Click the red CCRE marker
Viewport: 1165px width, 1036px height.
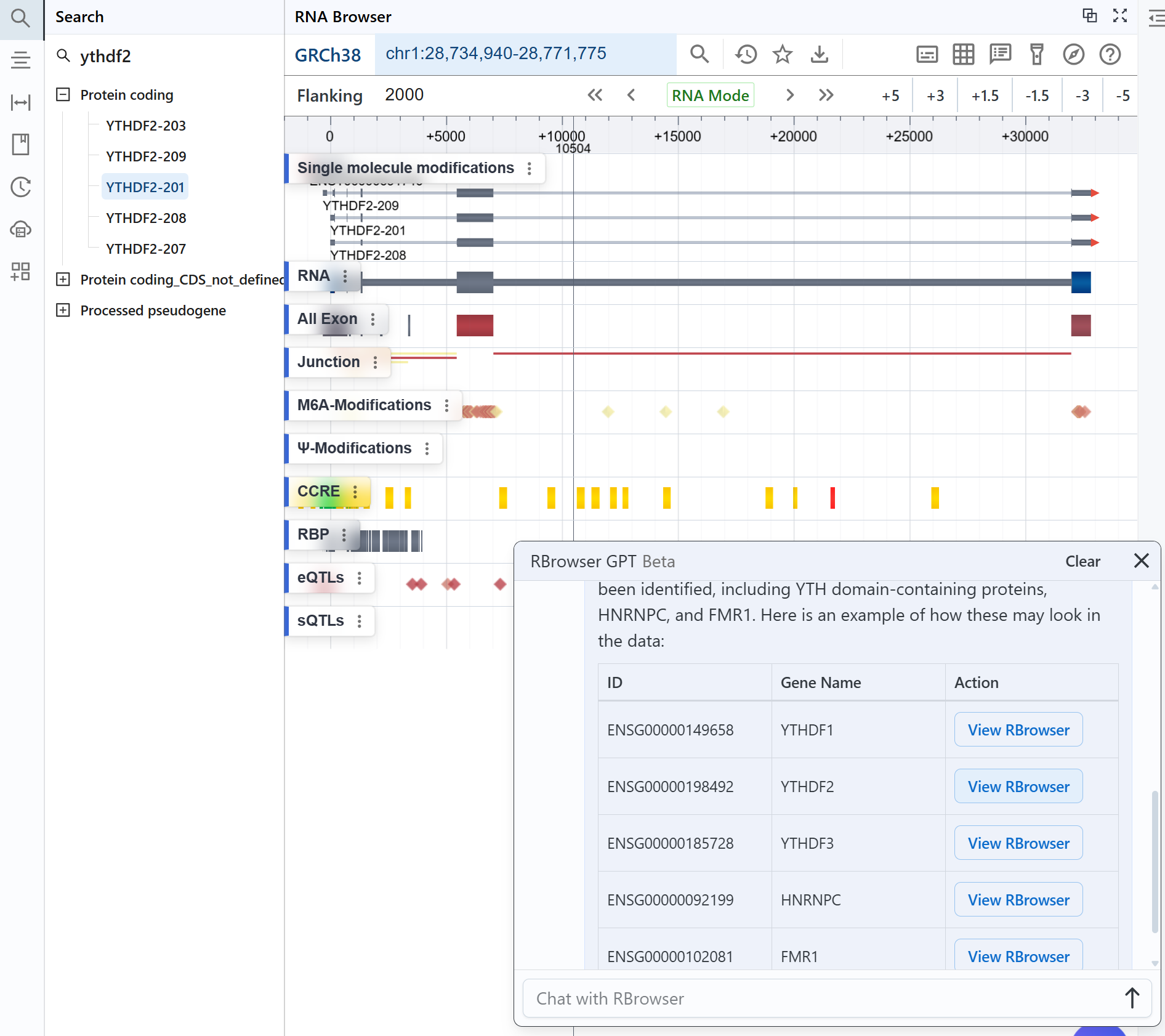pos(832,498)
